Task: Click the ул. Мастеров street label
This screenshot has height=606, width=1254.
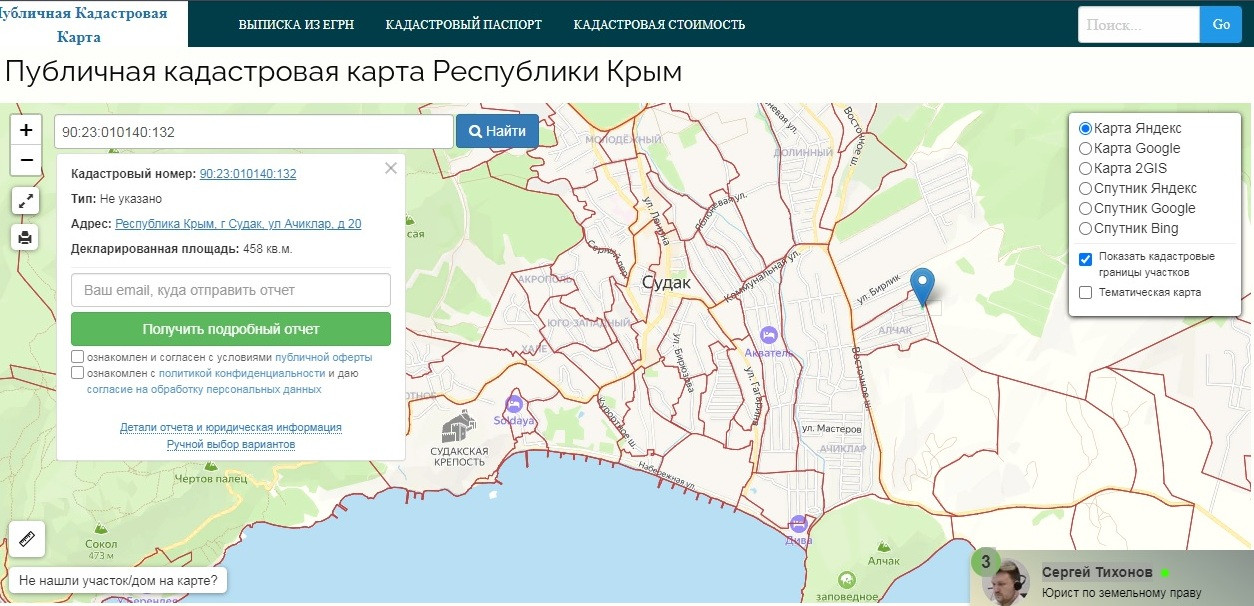Action: [831, 428]
